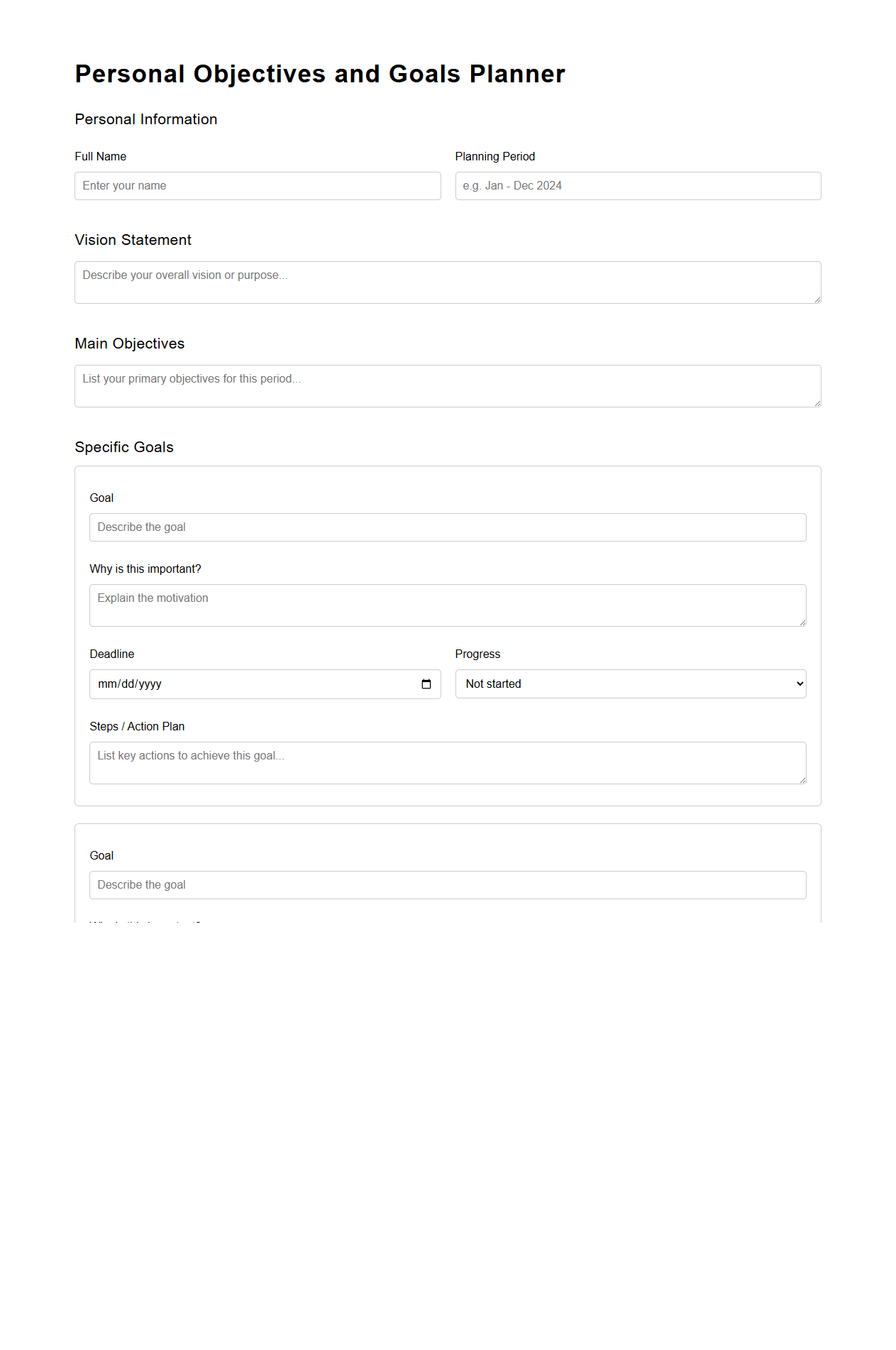Open the Progress combo box showing Not started
Image resolution: width=896 pixels, height=1350 pixels.
[630, 684]
